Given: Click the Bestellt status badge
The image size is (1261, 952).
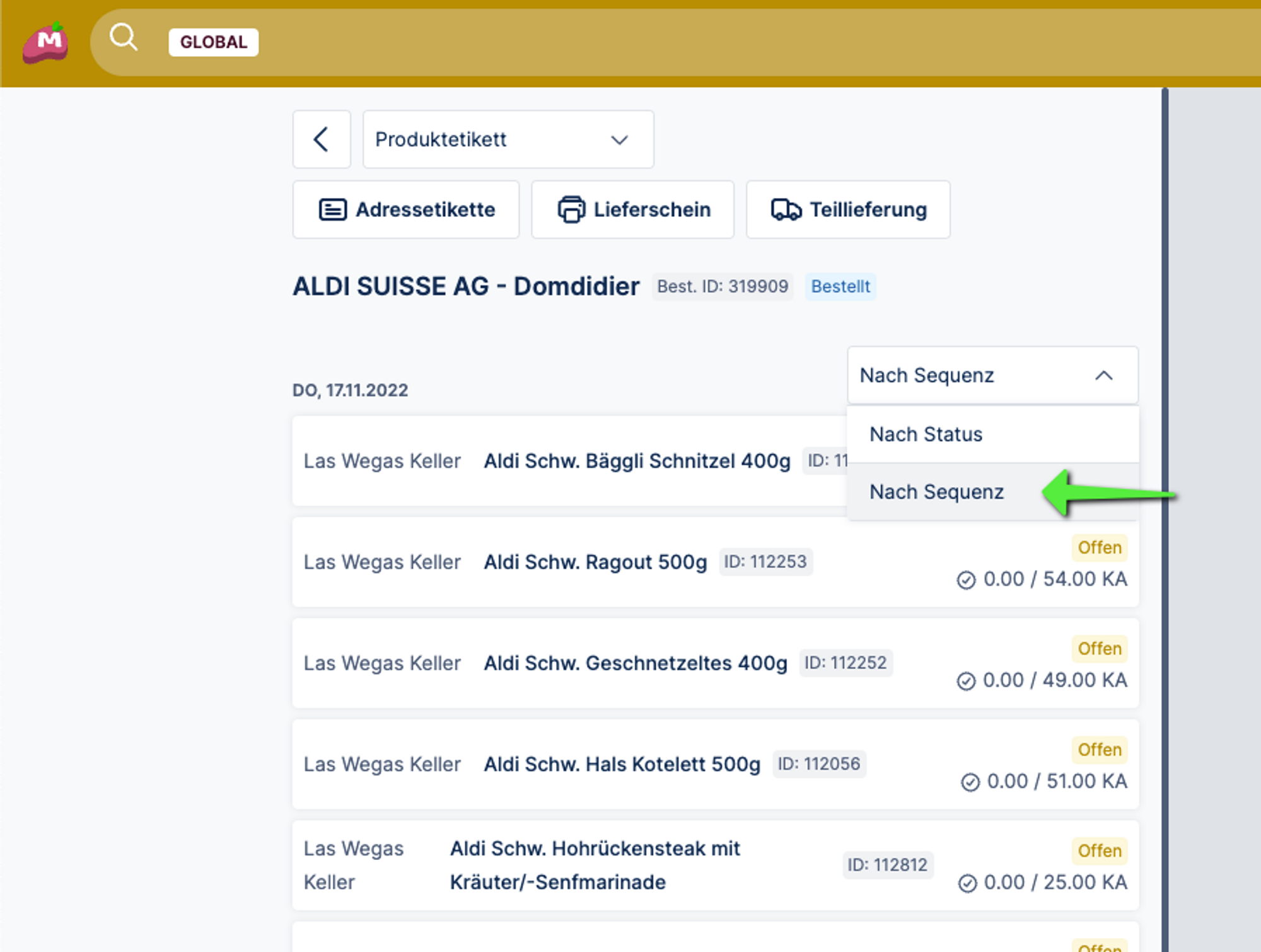Looking at the screenshot, I should 840,286.
